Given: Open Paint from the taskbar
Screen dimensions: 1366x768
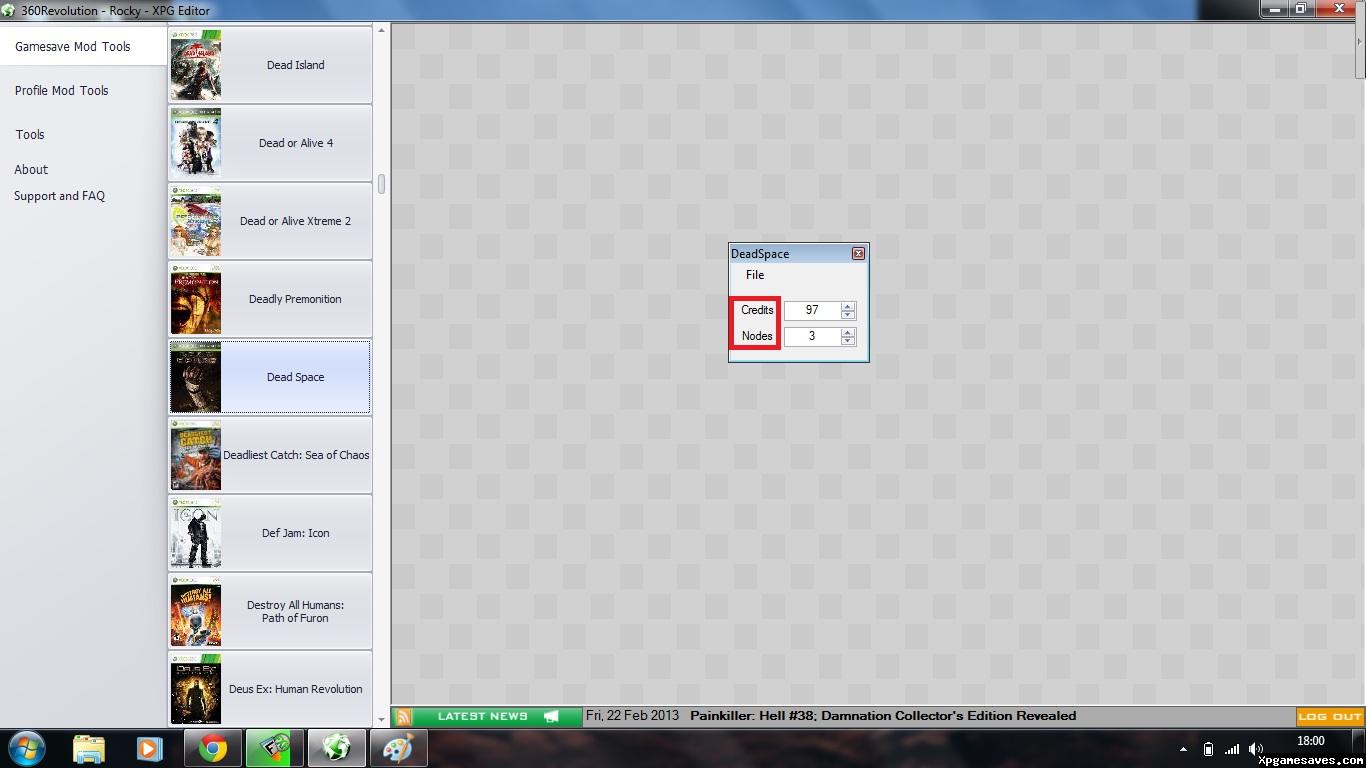Looking at the screenshot, I should click(x=398, y=748).
